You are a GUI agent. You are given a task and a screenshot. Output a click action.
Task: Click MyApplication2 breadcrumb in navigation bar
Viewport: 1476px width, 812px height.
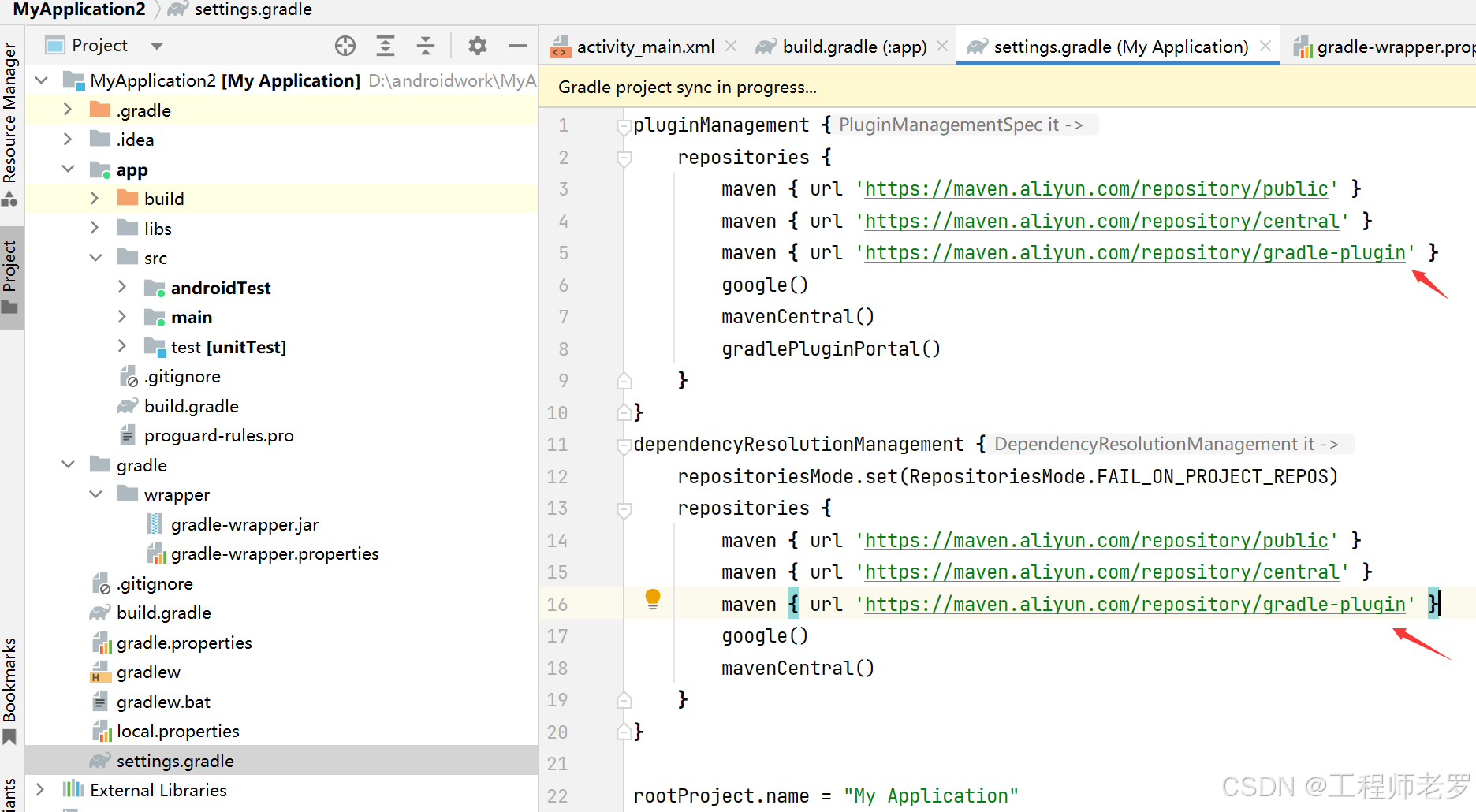click(x=80, y=9)
